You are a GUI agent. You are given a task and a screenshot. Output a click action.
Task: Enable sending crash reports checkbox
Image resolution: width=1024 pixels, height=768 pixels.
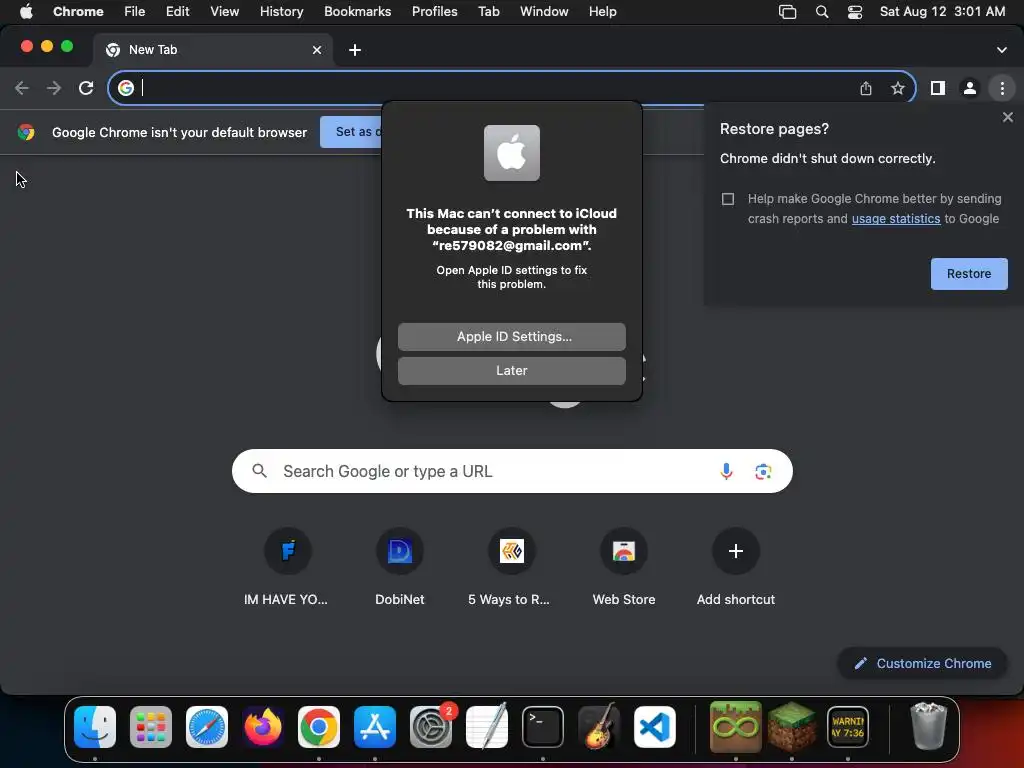[x=728, y=199]
